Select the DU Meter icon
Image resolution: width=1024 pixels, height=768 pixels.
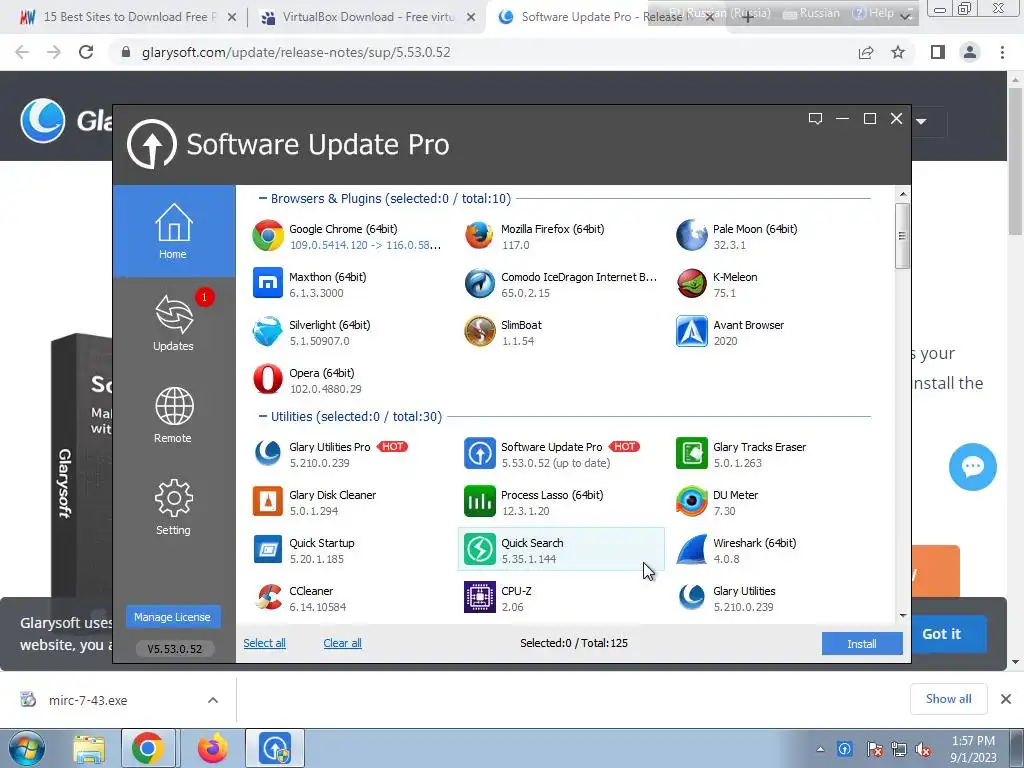point(692,502)
